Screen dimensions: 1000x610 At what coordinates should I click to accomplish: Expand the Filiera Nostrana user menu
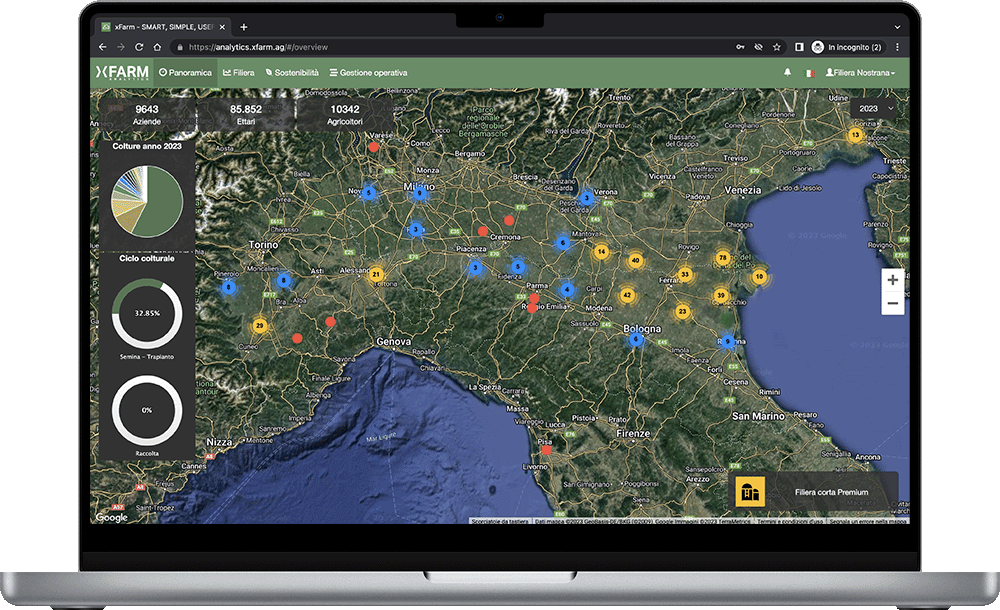(x=860, y=73)
